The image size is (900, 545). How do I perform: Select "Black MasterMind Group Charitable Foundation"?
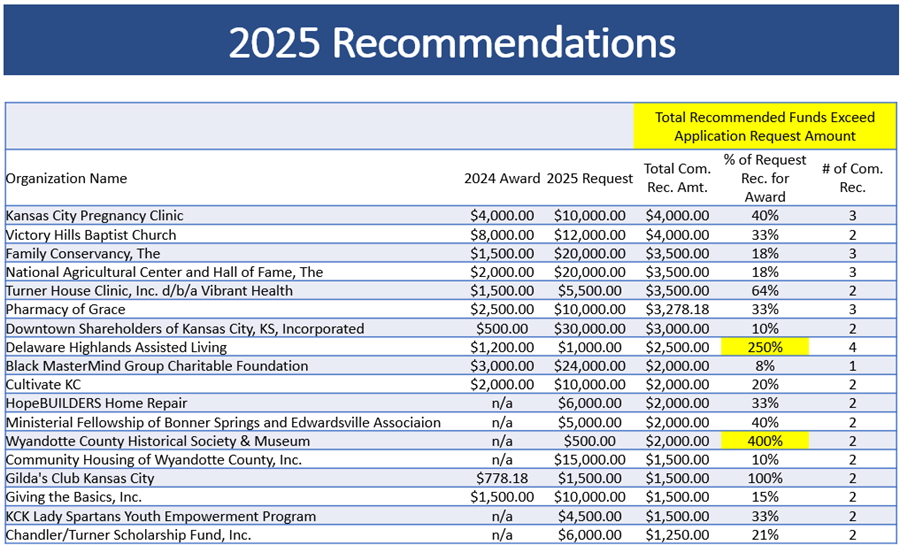click(157, 366)
